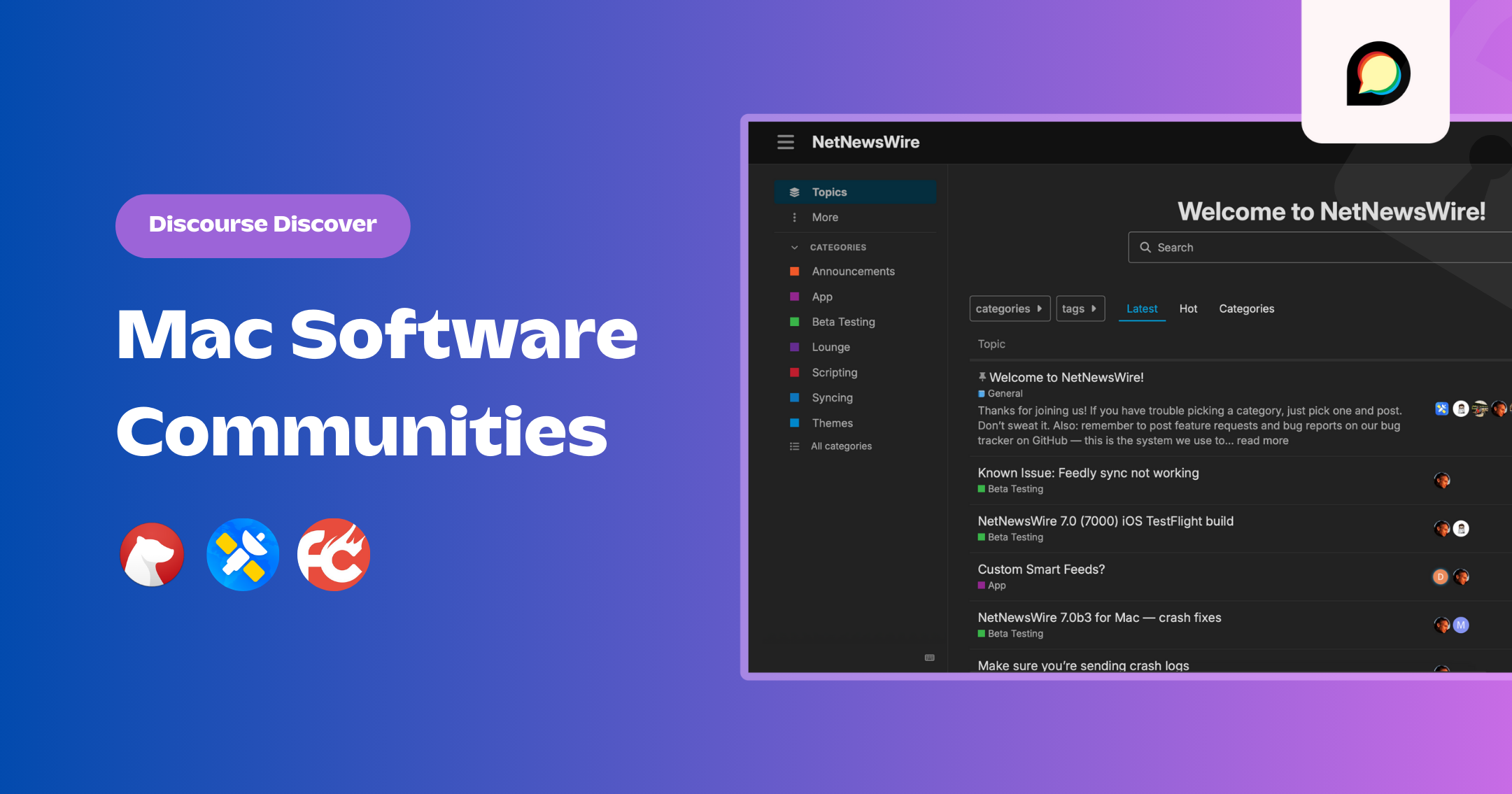The image size is (1512, 794).
Task: Click the orange Announcements color swatch
Action: pyautogui.click(x=795, y=271)
